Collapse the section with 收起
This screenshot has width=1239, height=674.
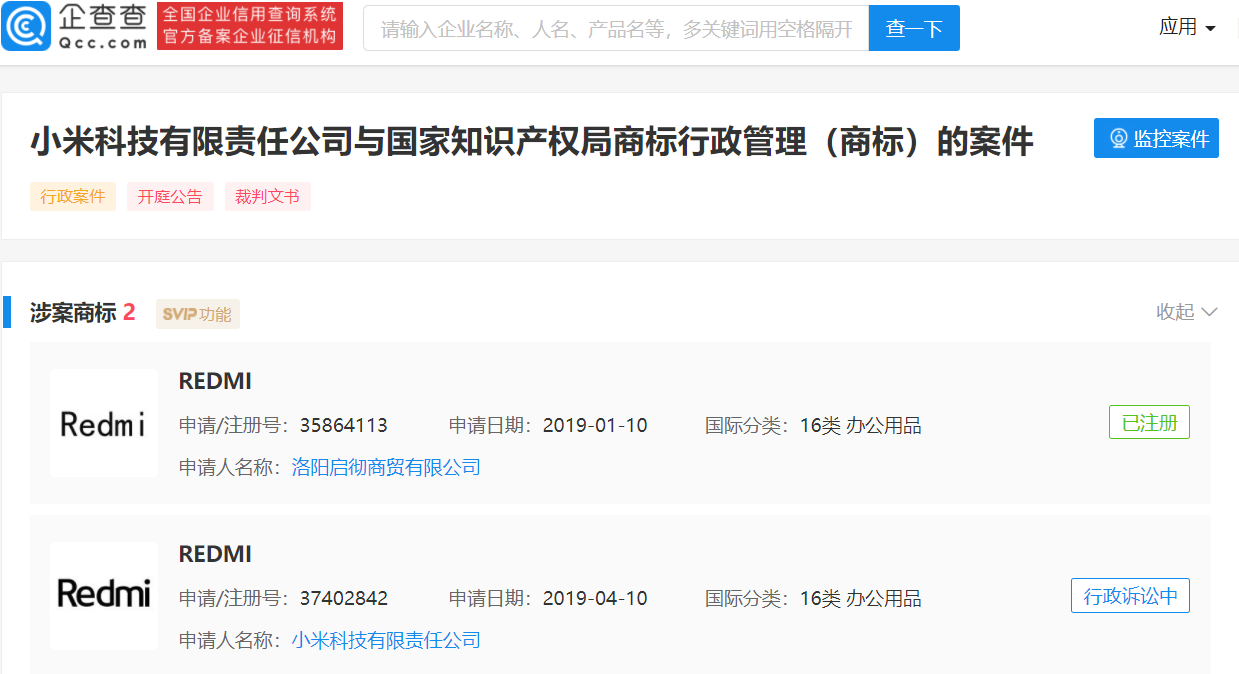coord(1187,312)
